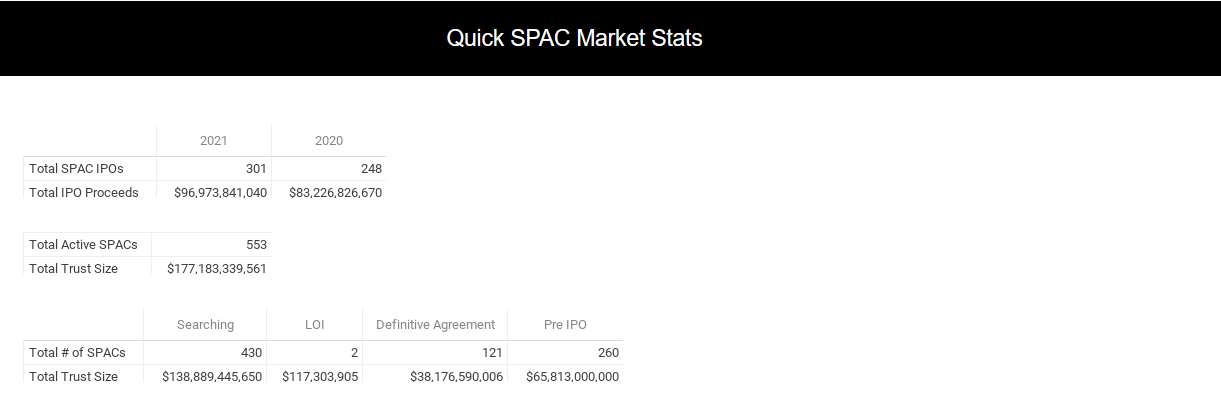
Task: Click the $83,226,826,670 proceeds value
Action: (x=335, y=192)
